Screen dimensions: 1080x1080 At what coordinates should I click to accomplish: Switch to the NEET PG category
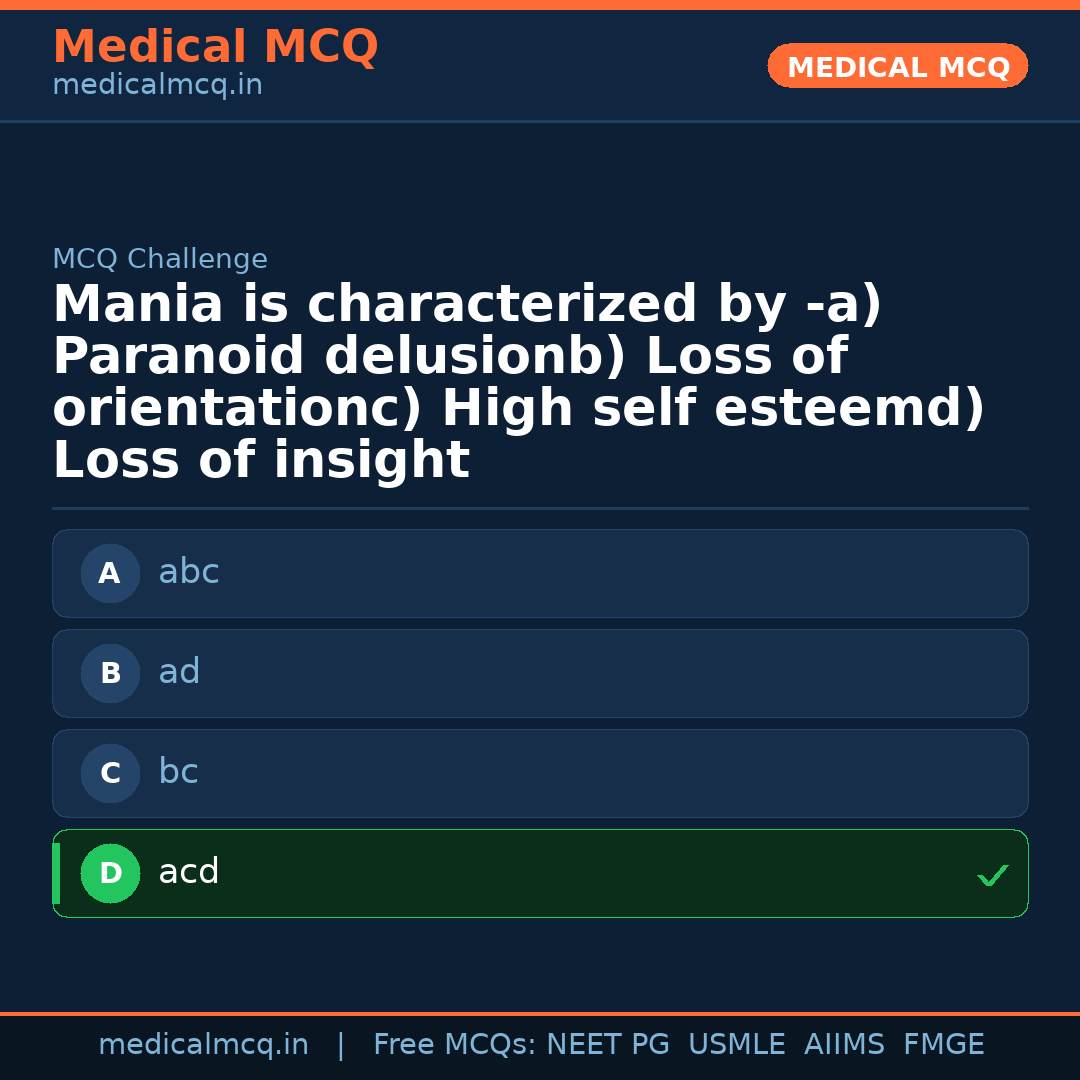tap(607, 1044)
